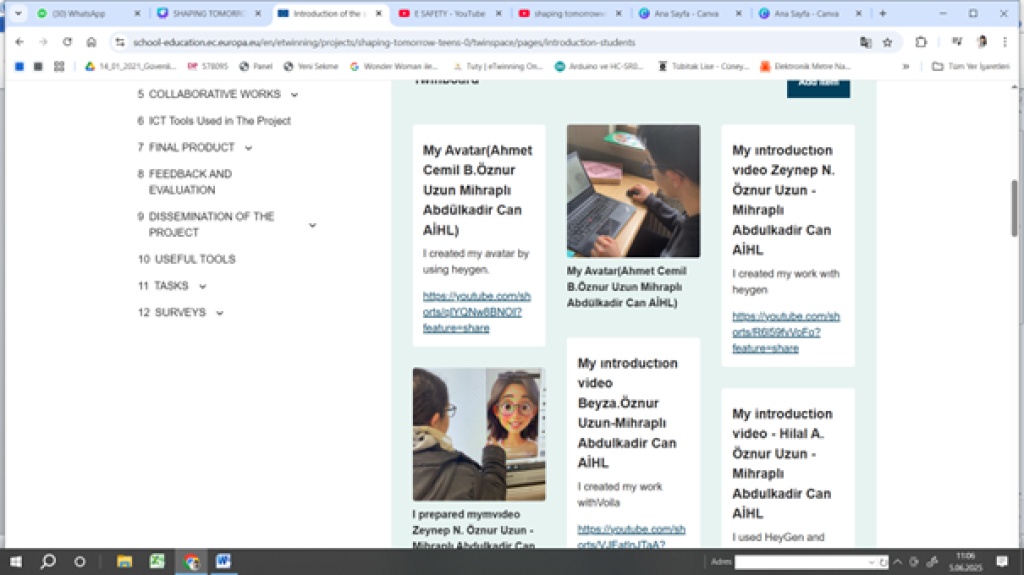Open YouTube link under Ahmet Cemil's avatar card

[x=476, y=312]
